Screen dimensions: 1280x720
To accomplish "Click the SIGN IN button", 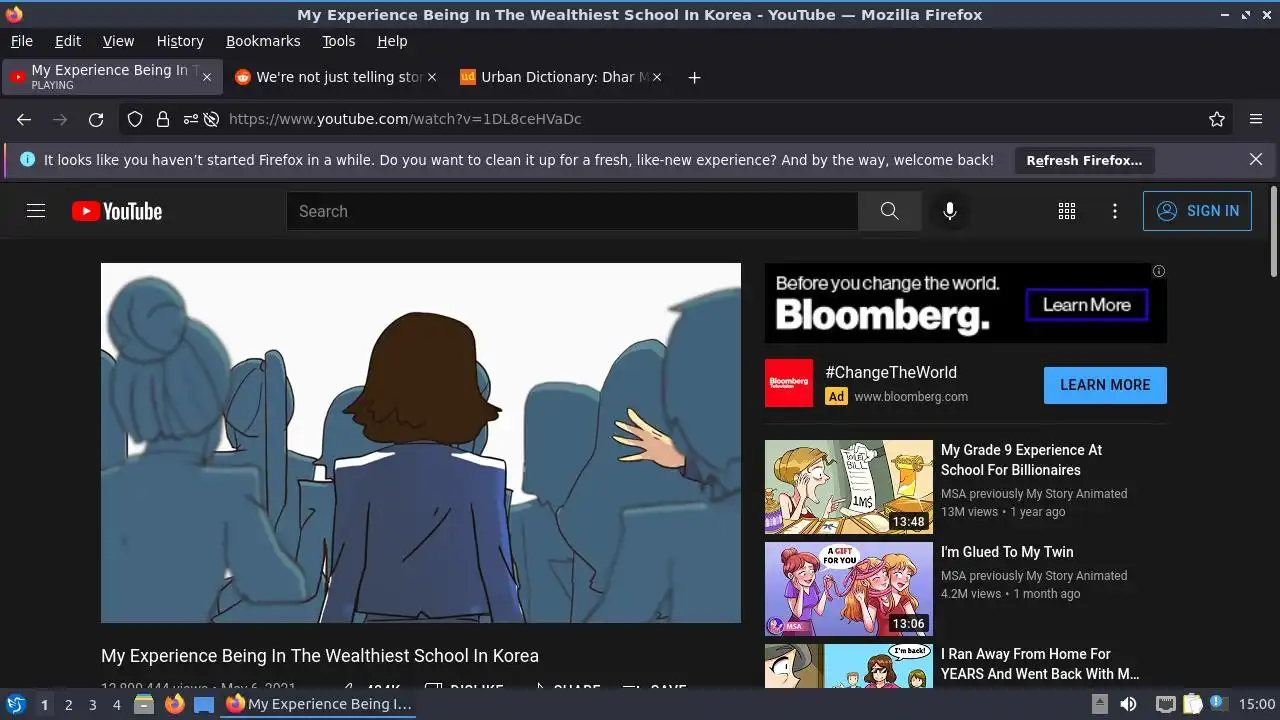I will (x=1197, y=211).
